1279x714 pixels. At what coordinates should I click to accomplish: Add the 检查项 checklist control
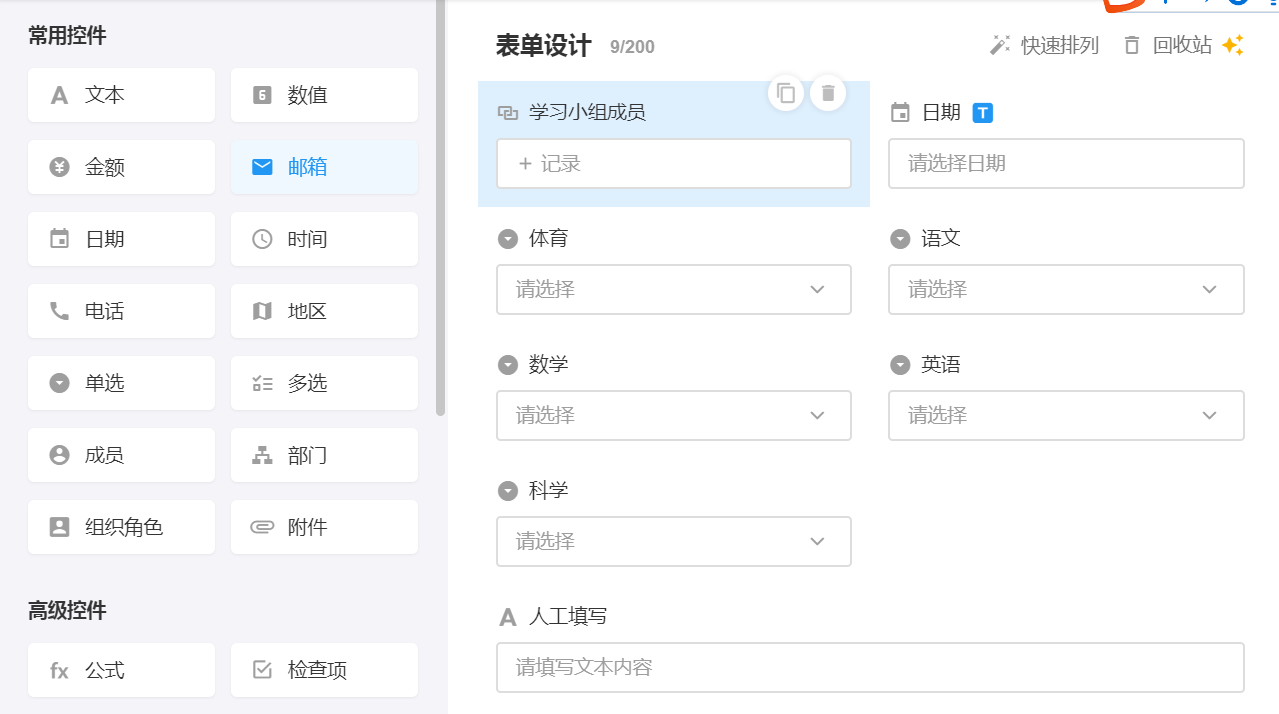click(324, 670)
